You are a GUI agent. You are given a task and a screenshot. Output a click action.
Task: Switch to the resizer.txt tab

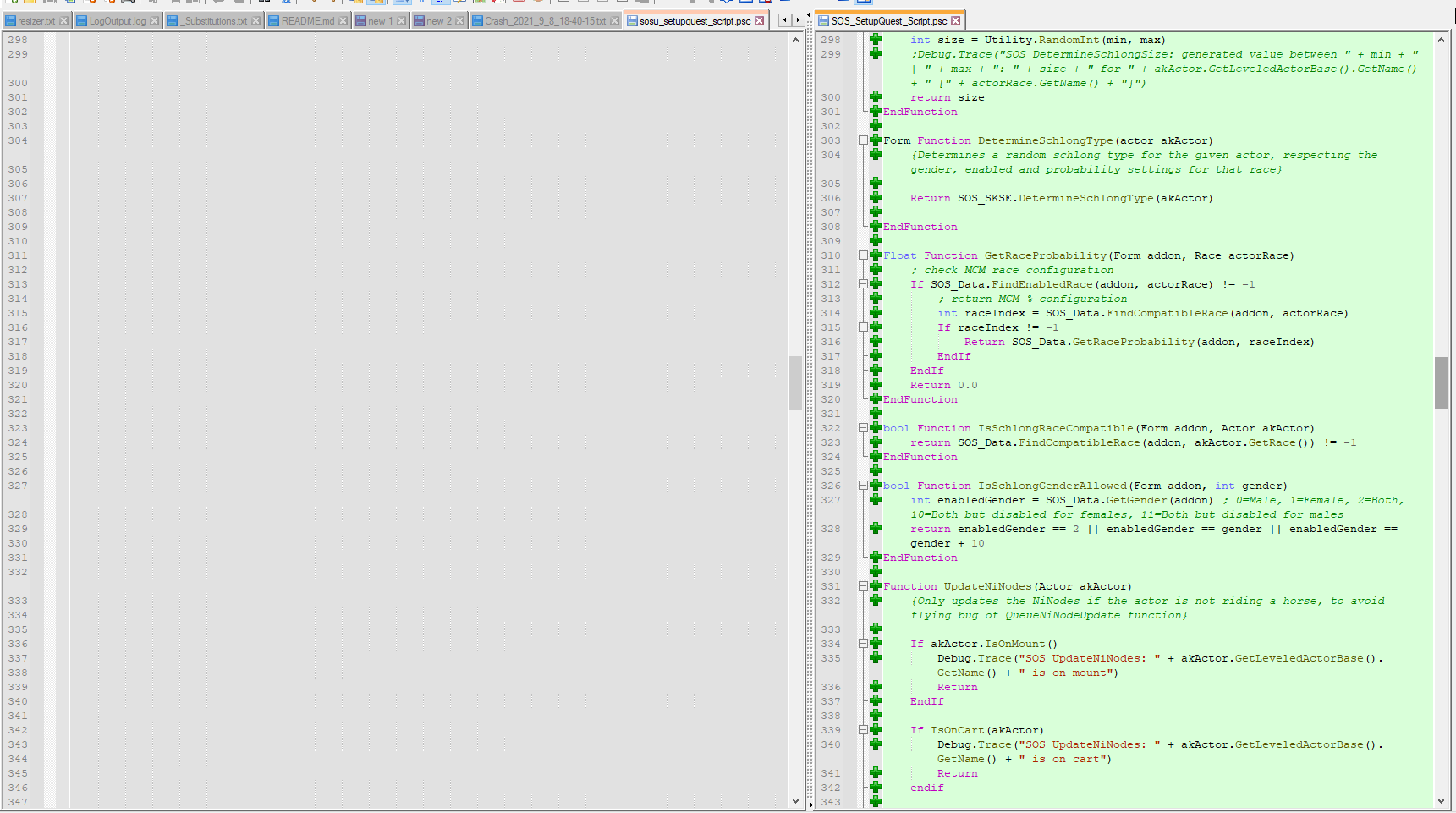[36, 21]
